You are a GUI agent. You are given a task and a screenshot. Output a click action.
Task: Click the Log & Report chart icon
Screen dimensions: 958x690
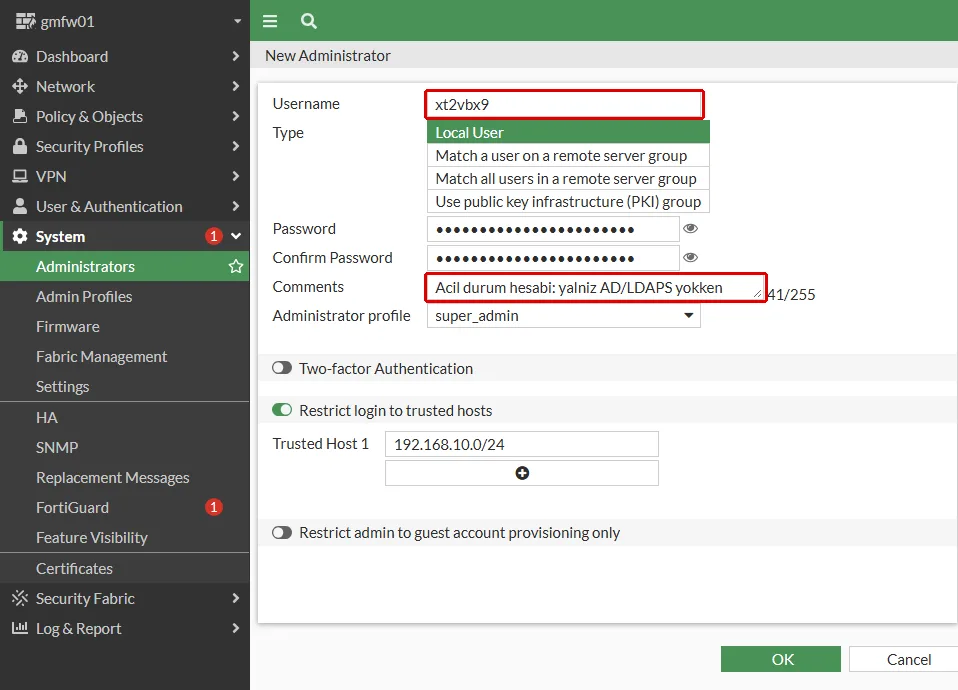20,628
